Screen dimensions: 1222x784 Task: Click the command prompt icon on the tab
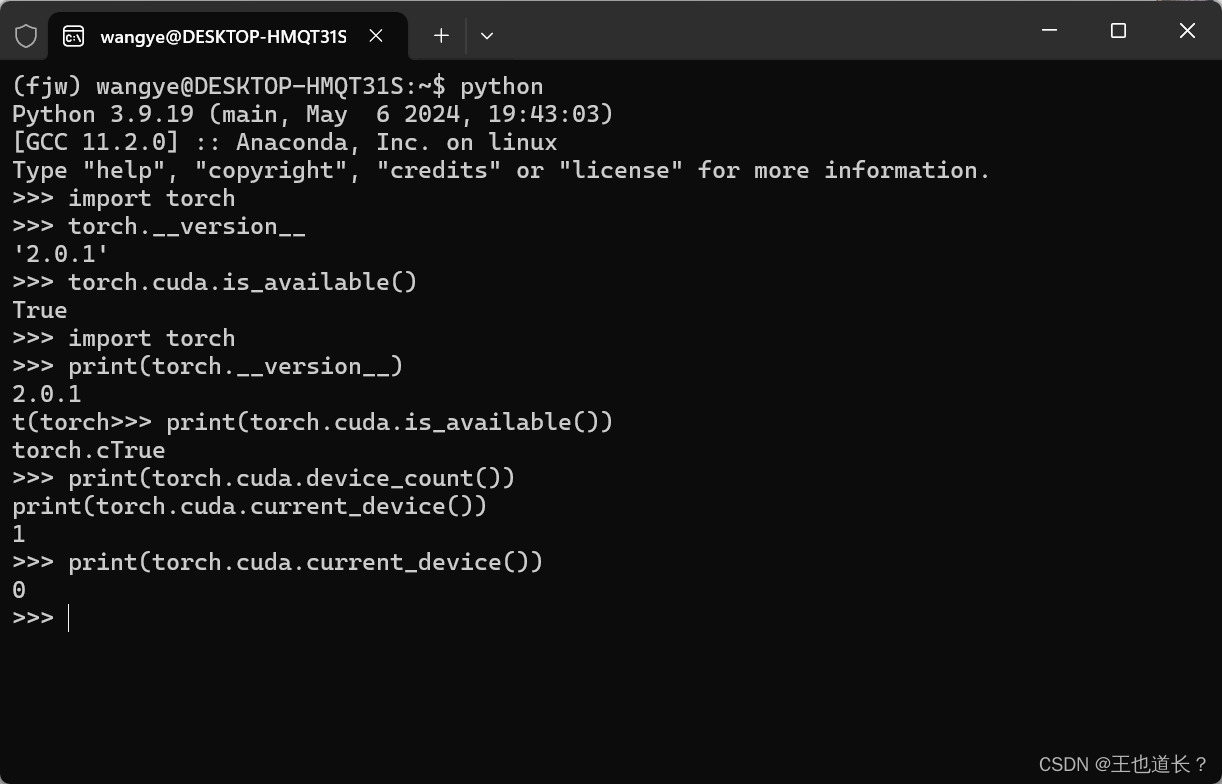point(73,35)
